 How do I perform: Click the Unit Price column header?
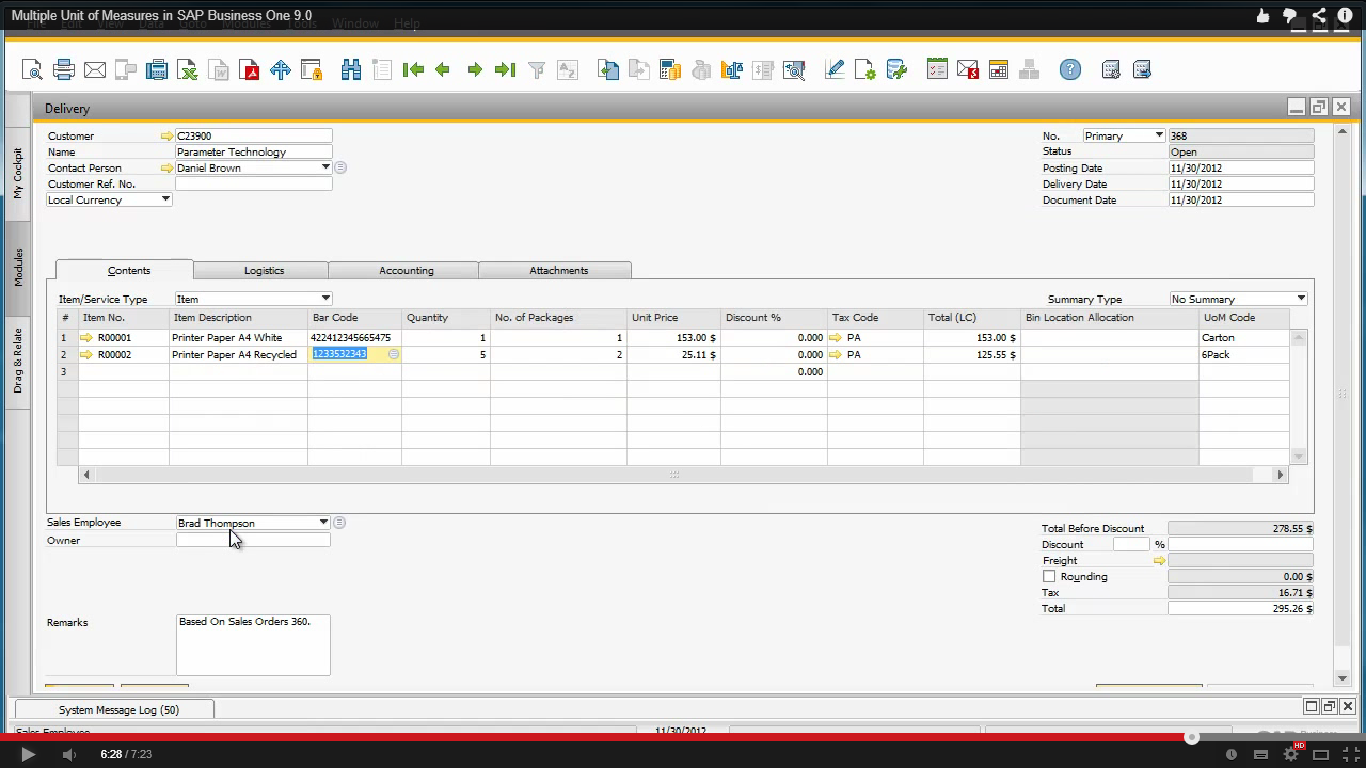pyautogui.click(x=674, y=318)
